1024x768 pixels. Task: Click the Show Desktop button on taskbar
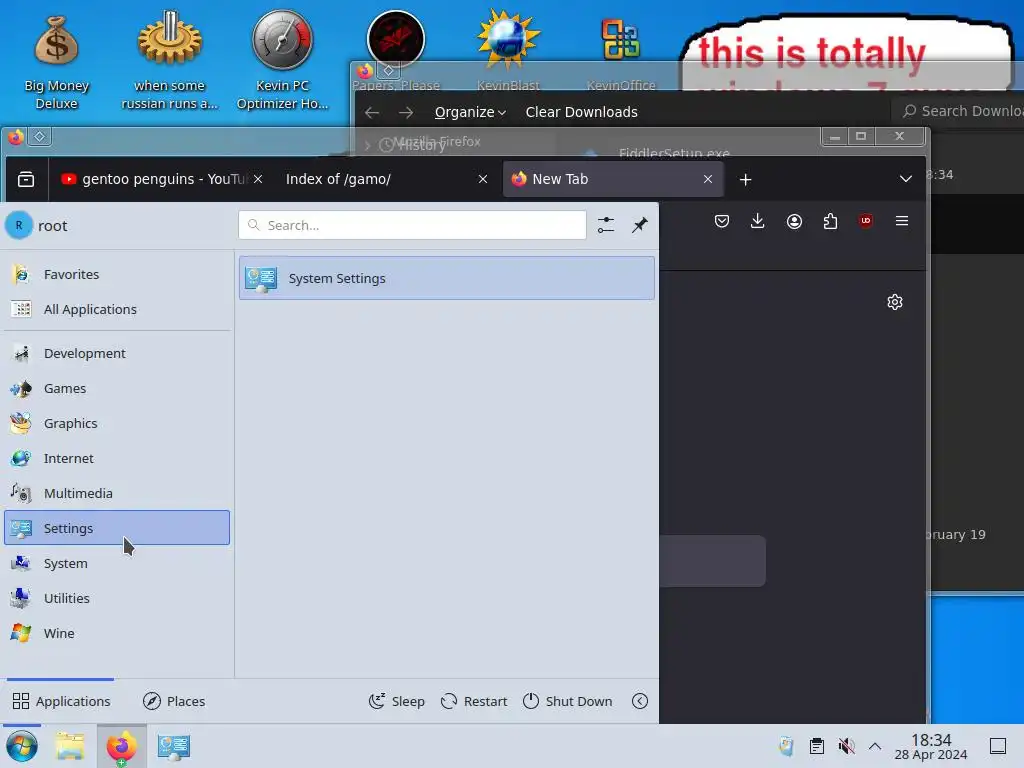[998, 746]
